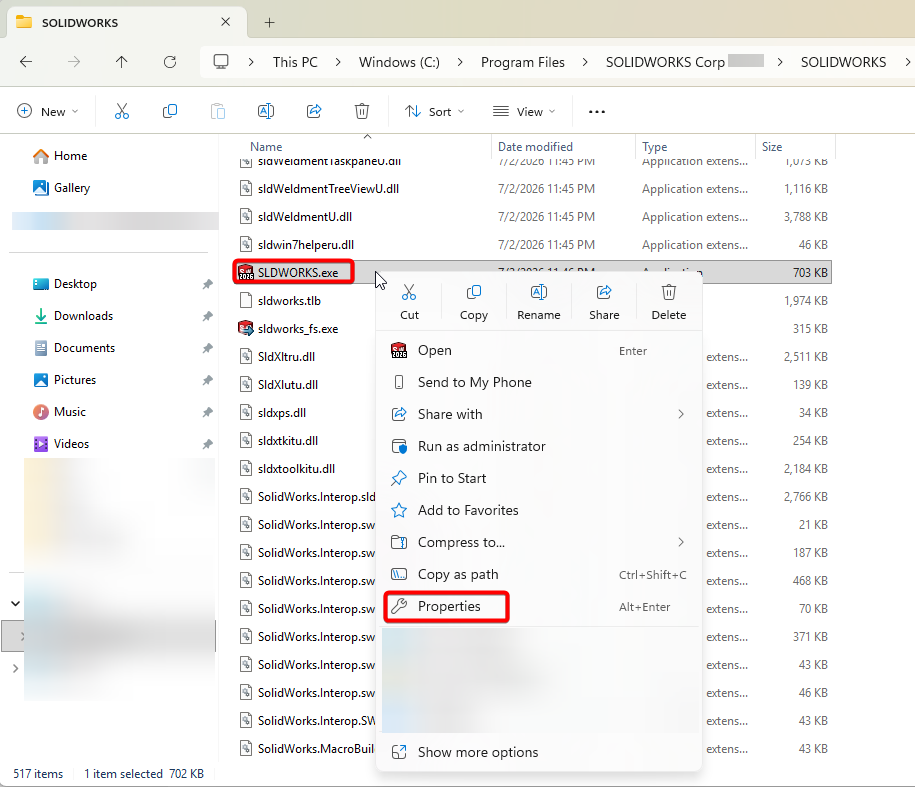
Task: Choose Share in the context menu
Action: pyautogui.click(x=604, y=302)
